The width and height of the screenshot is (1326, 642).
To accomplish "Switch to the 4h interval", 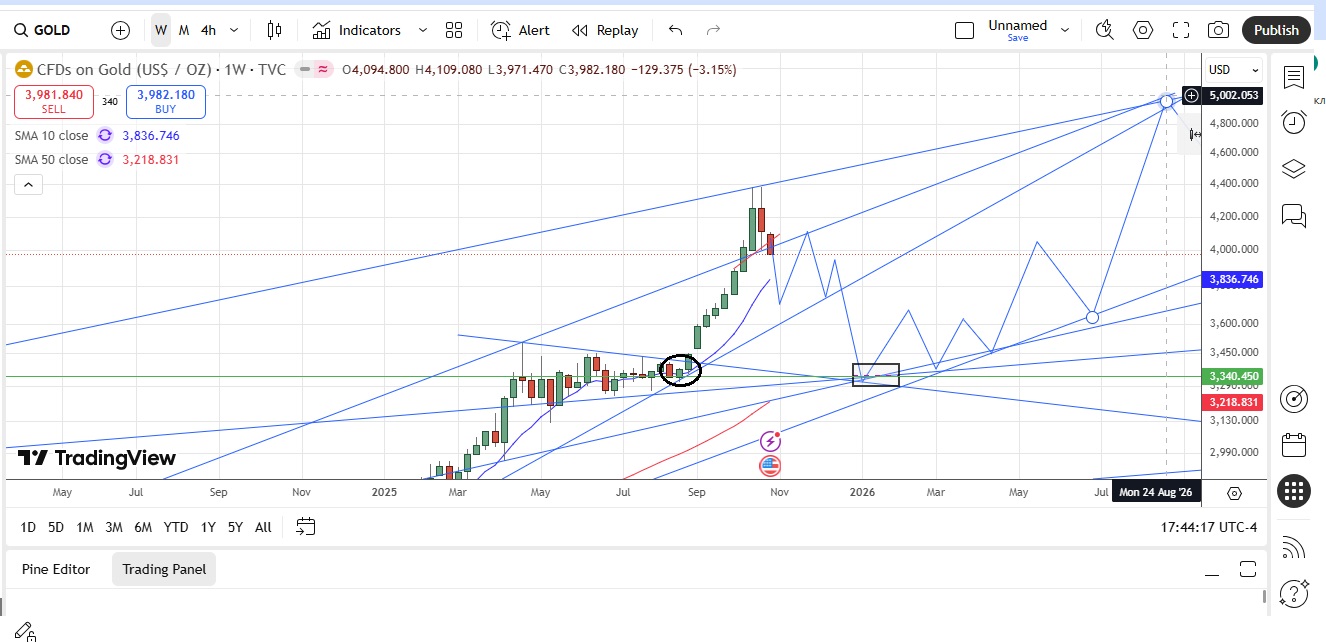I will (208, 30).
